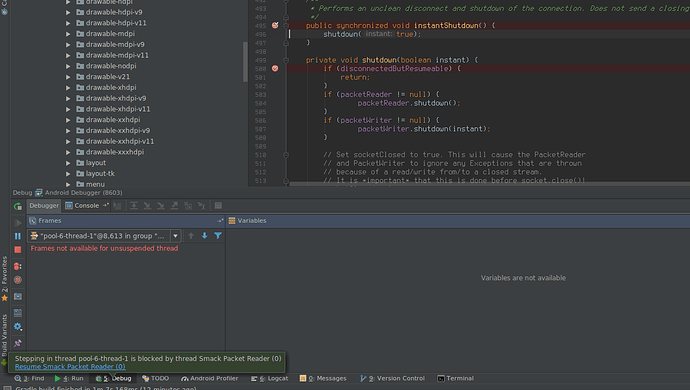Image resolution: width=690 pixels, height=390 pixels.
Task: Collapse instantShutdown method fold marker line 495
Action: tap(286, 26)
